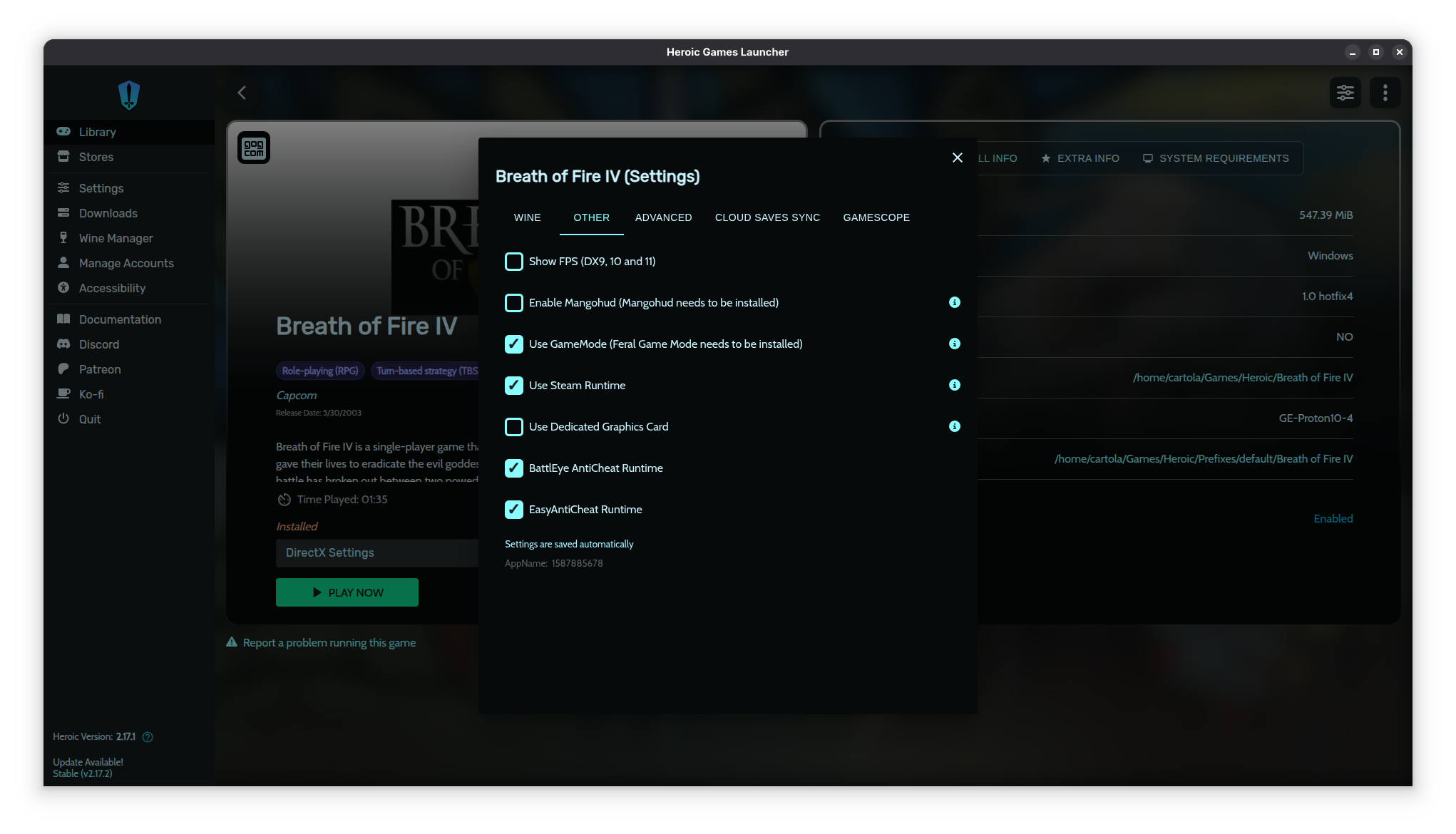Click info icon next to Steam Runtime
Viewport: 1456px width, 834px height.
coord(955,385)
